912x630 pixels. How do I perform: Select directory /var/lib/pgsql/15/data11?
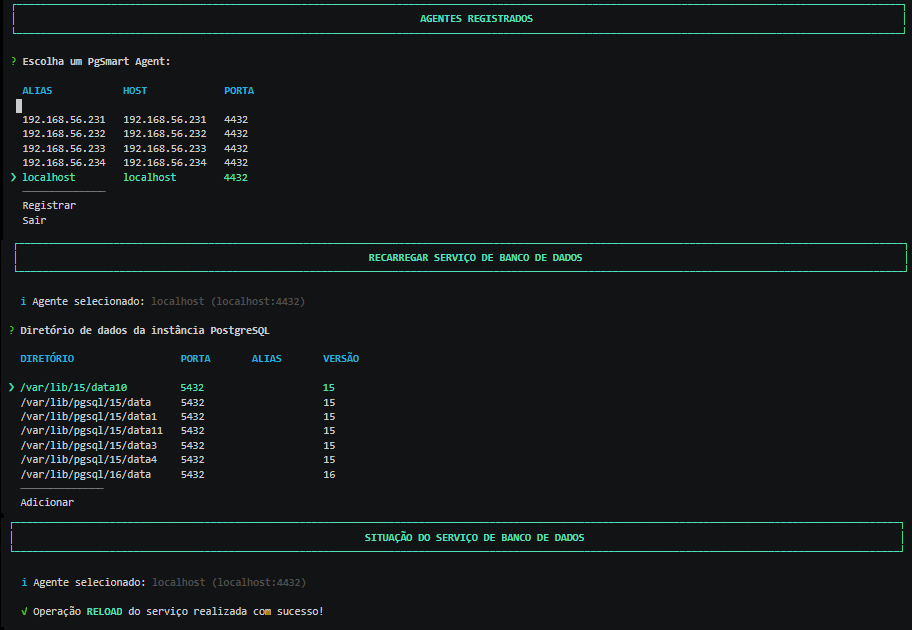coord(91,431)
